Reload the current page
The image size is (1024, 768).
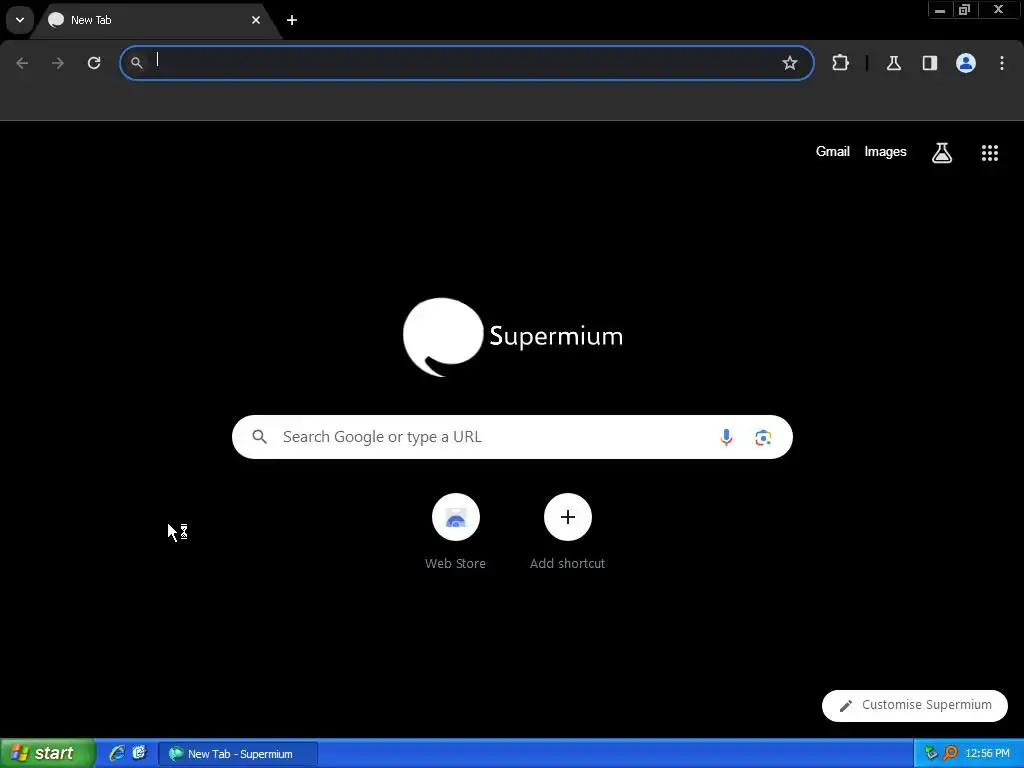[x=94, y=63]
